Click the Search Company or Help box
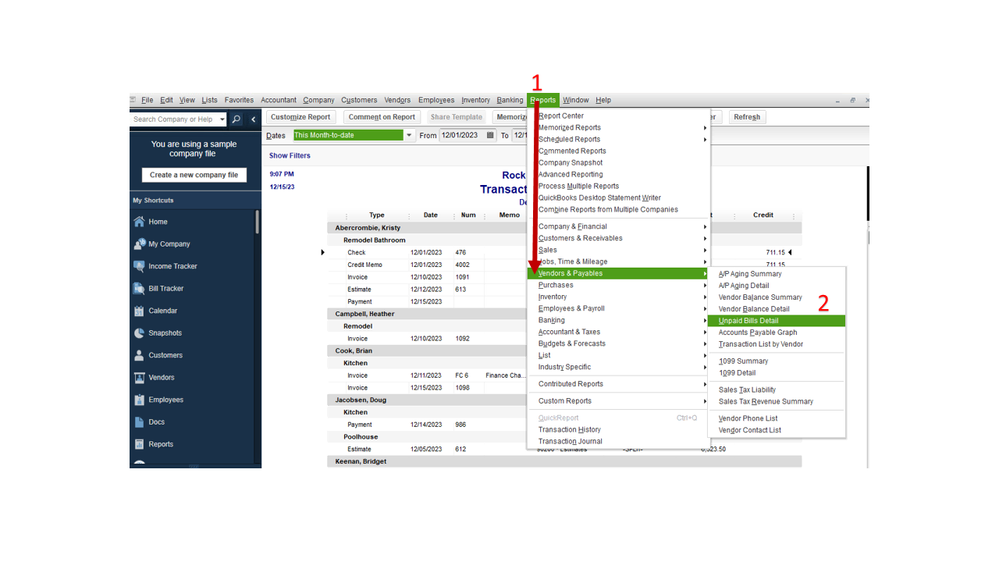This screenshot has width=999, height=562. click(x=175, y=119)
